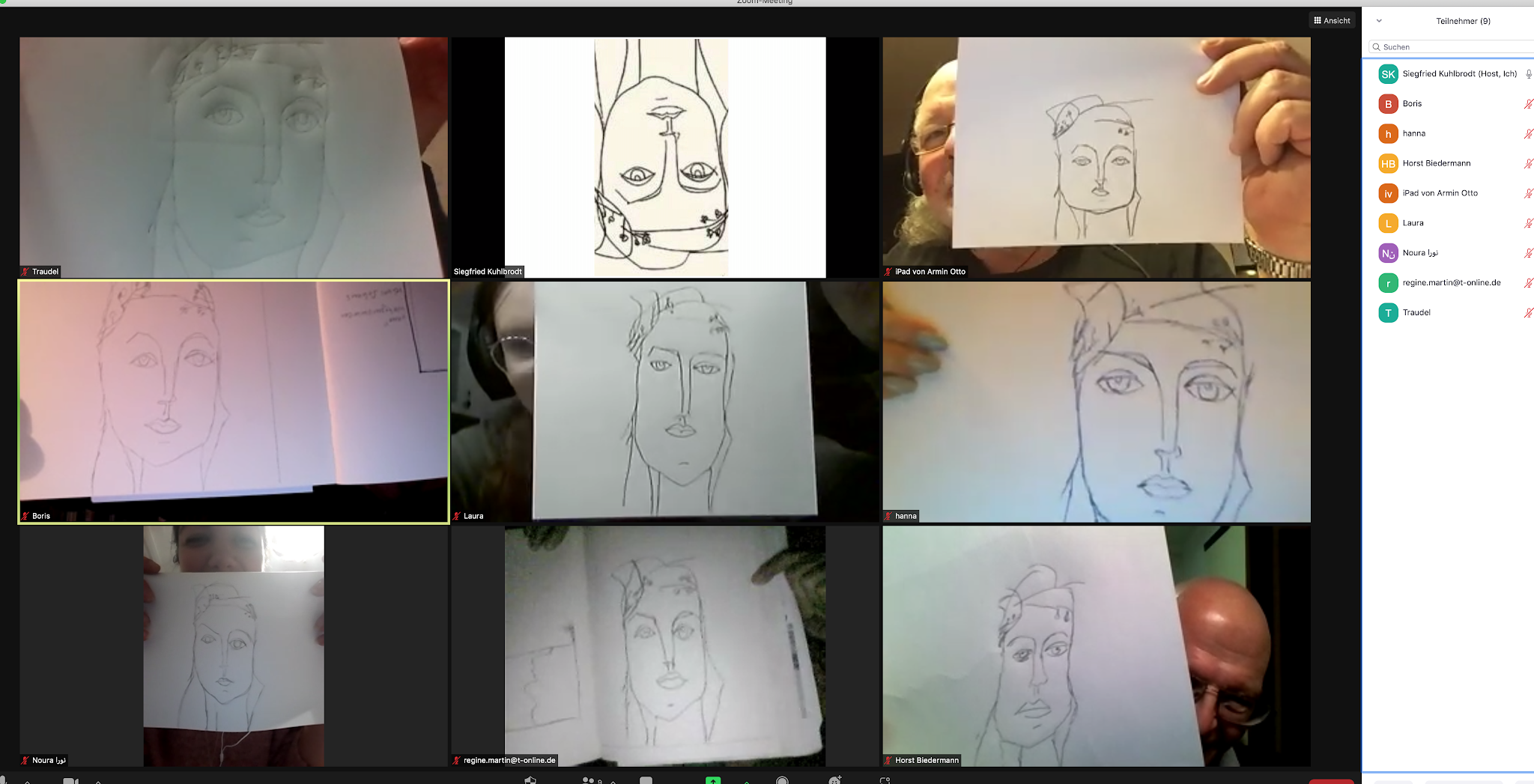This screenshot has width=1534, height=784.
Task: Click the orange h avatar for hanna
Action: 1388,134
